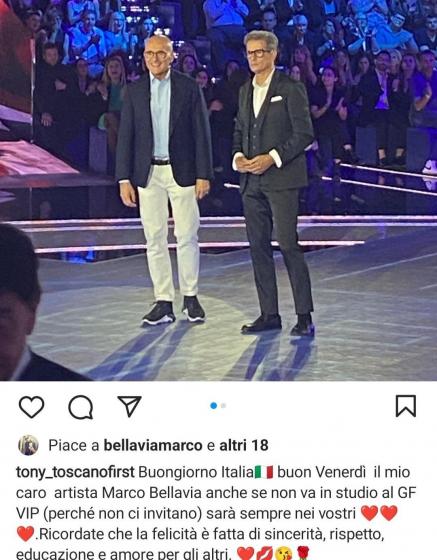Tap the kissing face emoji
Image resolution: width=437 pixels, height=560 pixels.
click(x=284, y=554)
